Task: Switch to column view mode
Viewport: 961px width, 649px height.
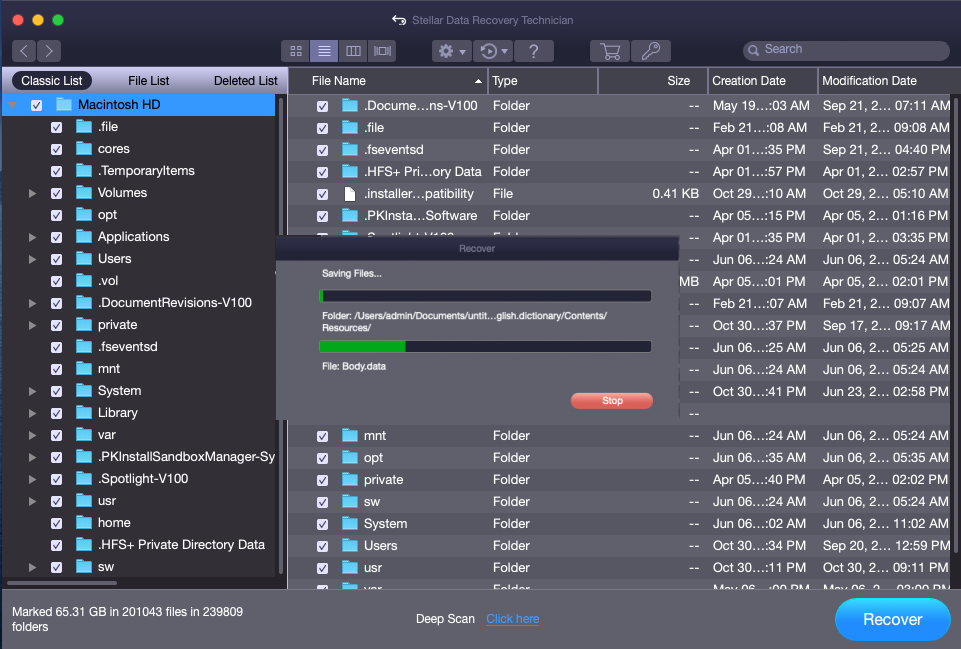Action: [x=353, y=51]
